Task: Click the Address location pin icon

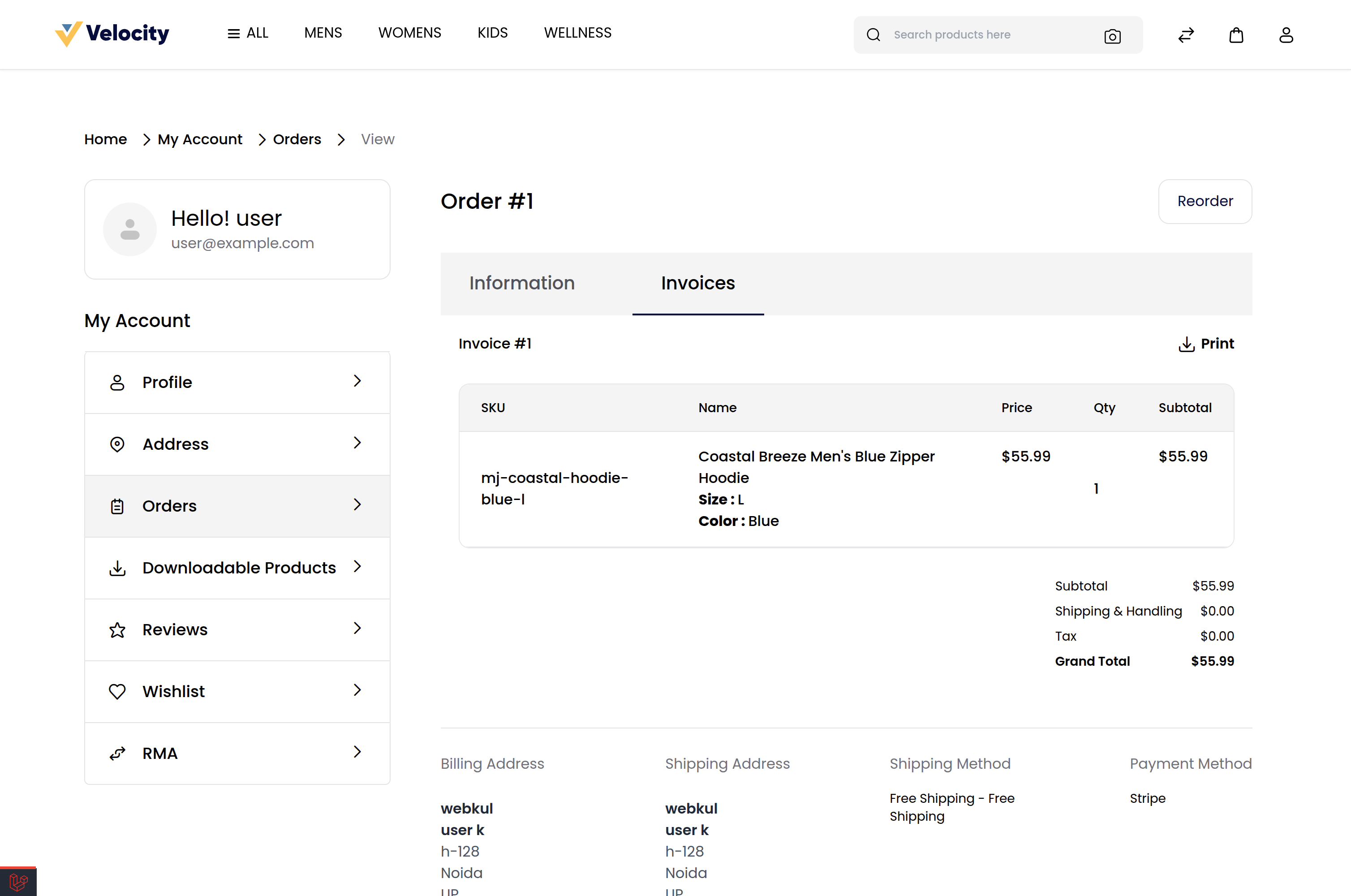Action: click(117, 444)
